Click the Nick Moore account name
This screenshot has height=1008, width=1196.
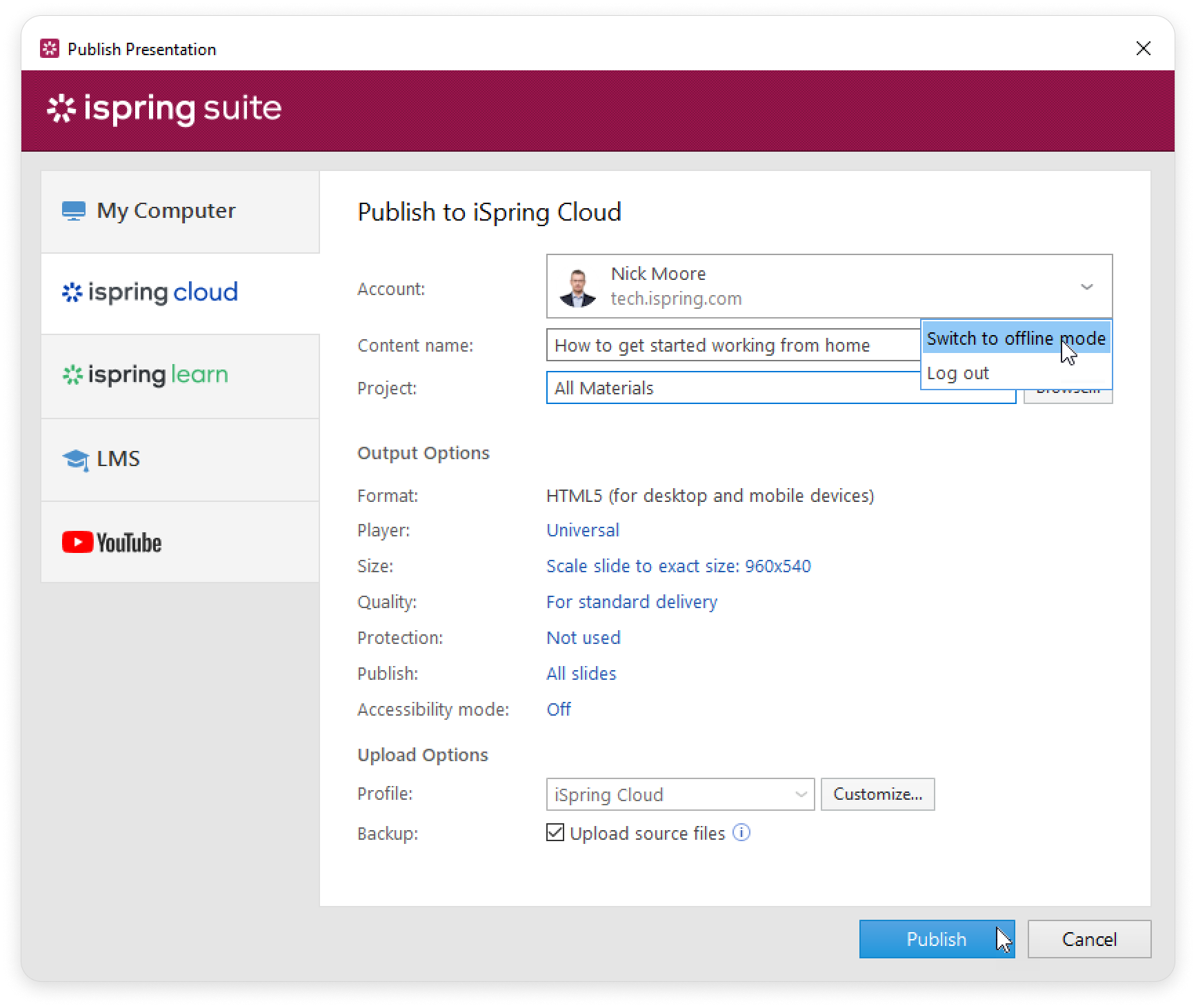point(658,274)
